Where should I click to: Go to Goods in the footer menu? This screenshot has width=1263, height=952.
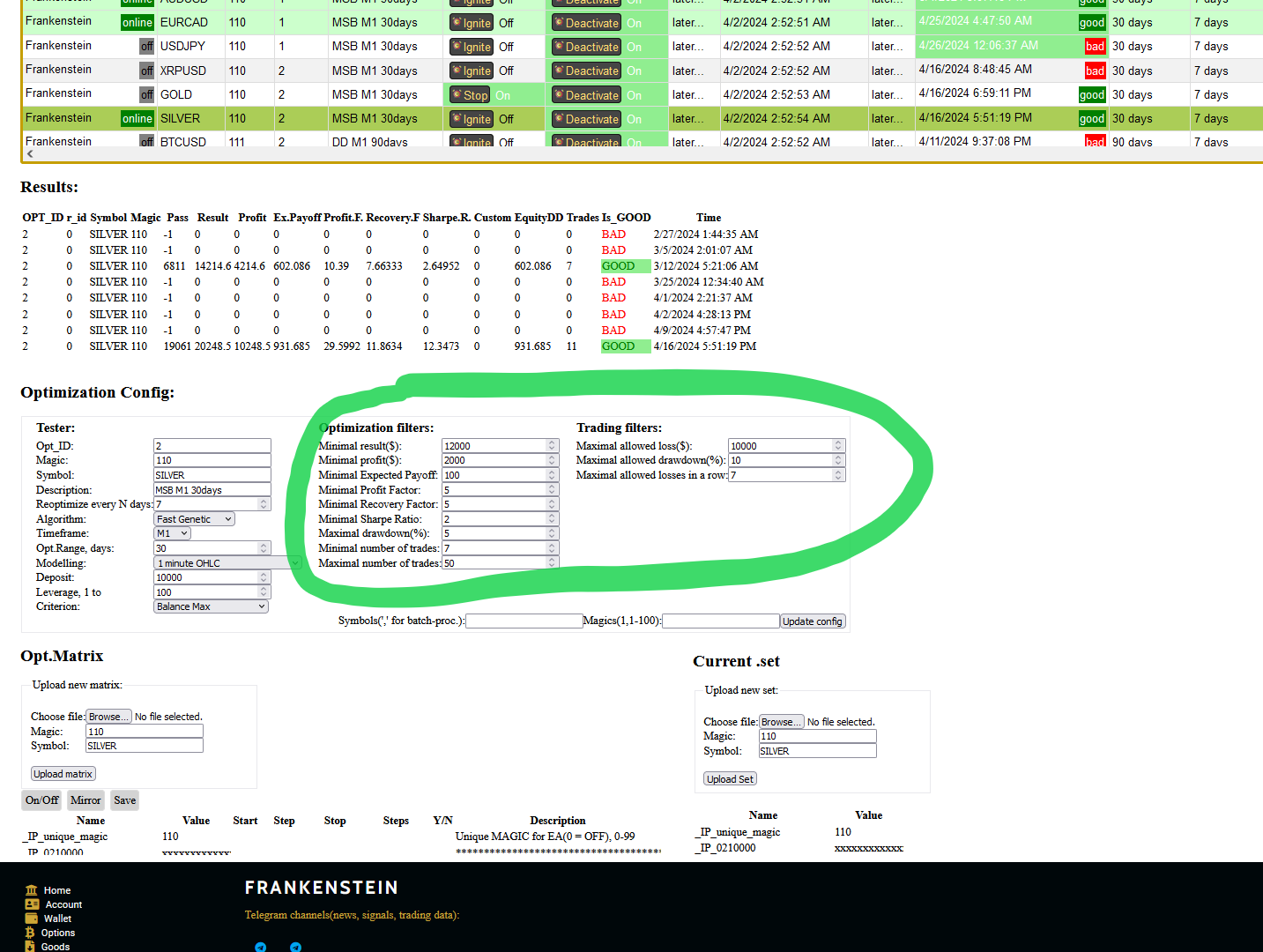56,947
